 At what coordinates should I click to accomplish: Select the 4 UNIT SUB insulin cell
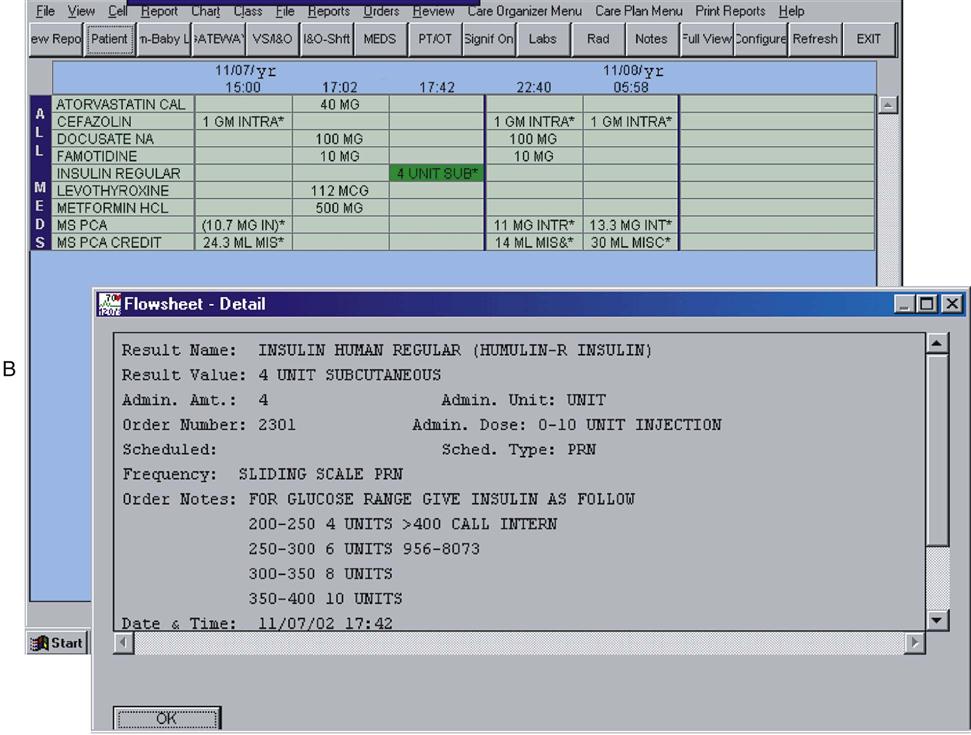pos(436,173)
